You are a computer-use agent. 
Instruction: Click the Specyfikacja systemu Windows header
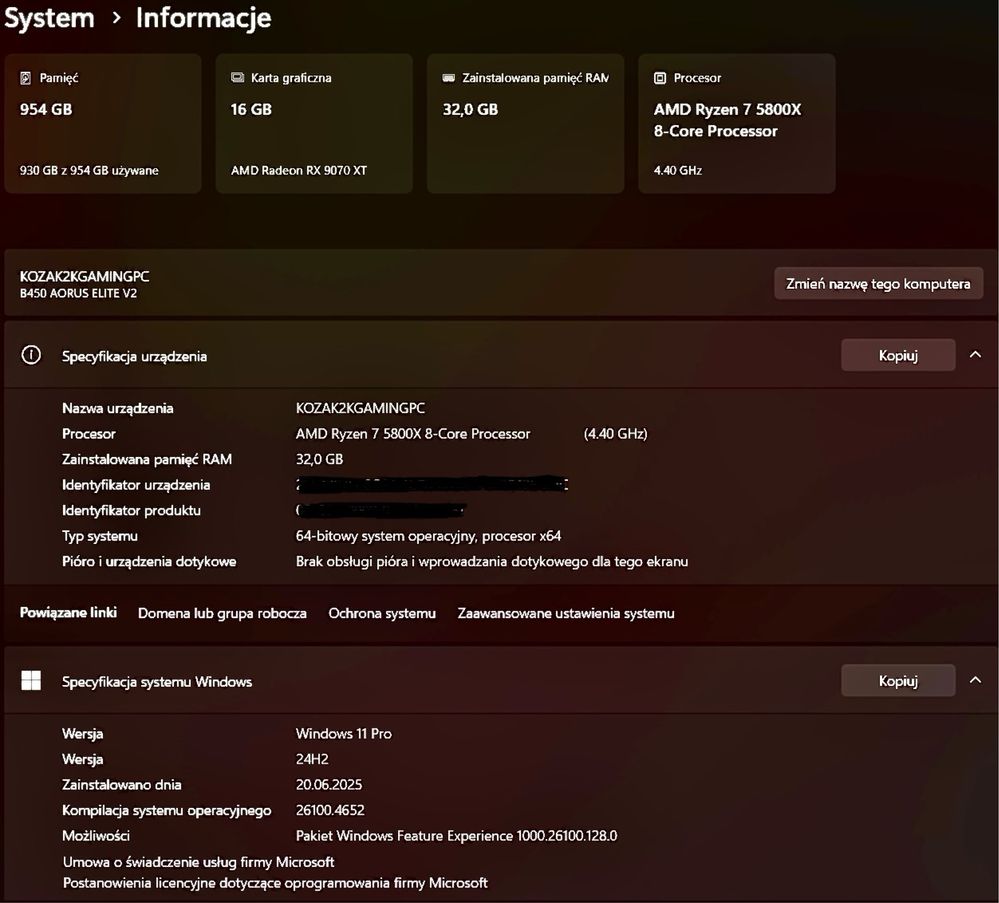click(x=500, y=681)
